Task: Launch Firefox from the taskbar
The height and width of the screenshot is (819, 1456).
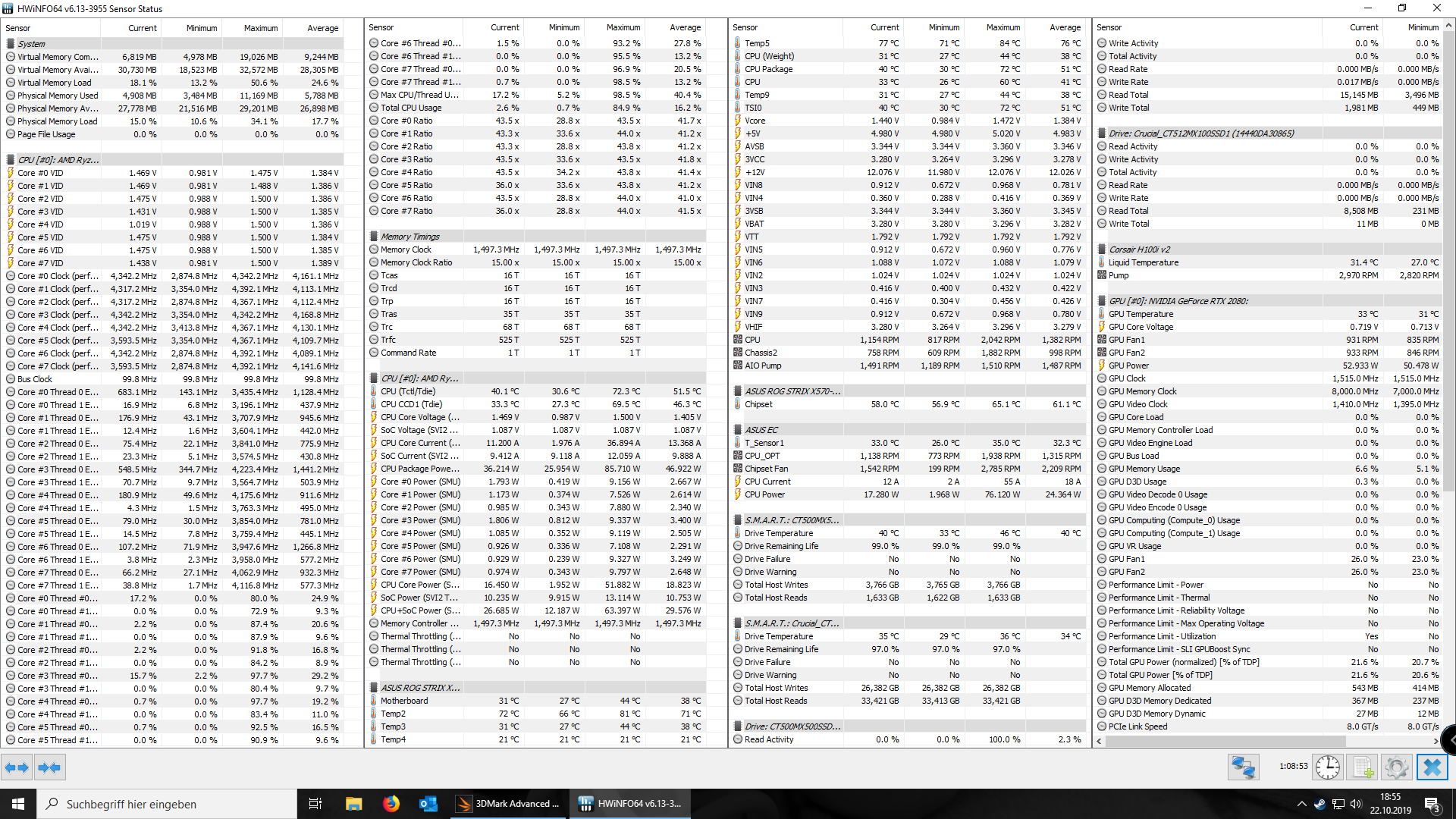Action: [391, 804]
